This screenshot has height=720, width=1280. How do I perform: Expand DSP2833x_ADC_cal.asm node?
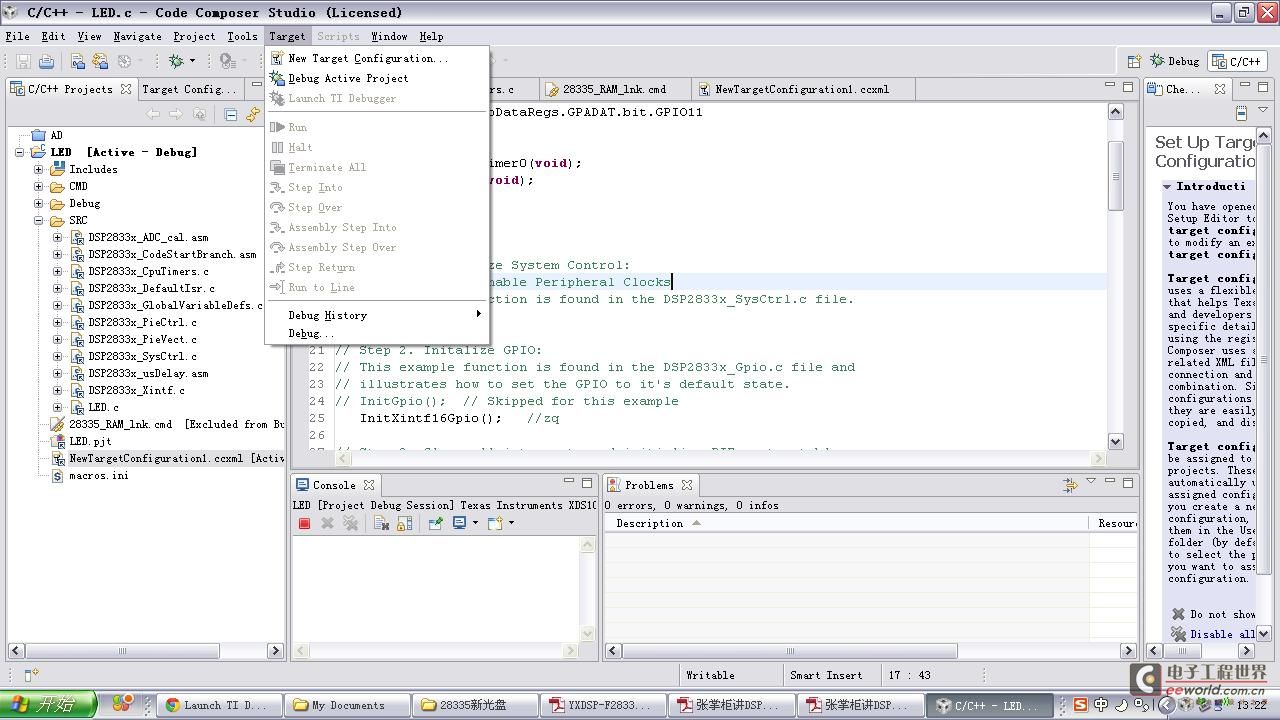[57, 237]
